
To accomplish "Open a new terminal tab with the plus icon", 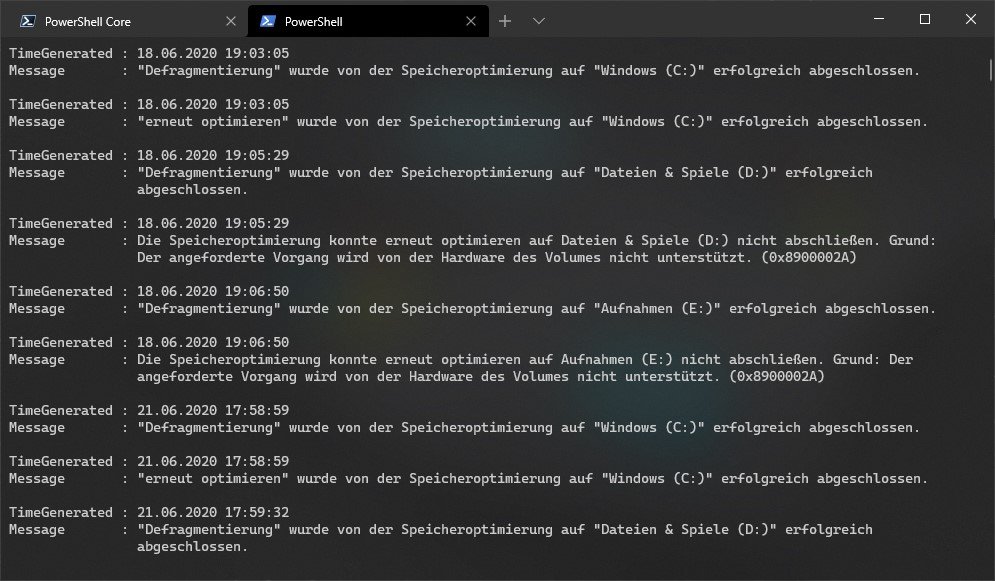I will coord(505,19).
